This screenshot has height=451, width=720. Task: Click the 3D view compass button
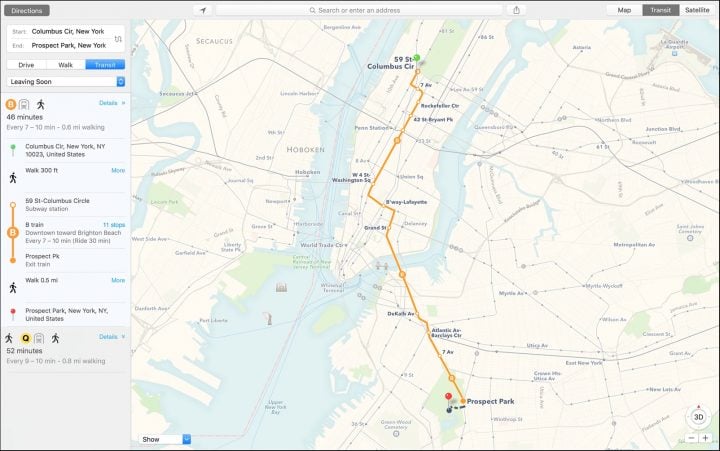tap(698, 417)
